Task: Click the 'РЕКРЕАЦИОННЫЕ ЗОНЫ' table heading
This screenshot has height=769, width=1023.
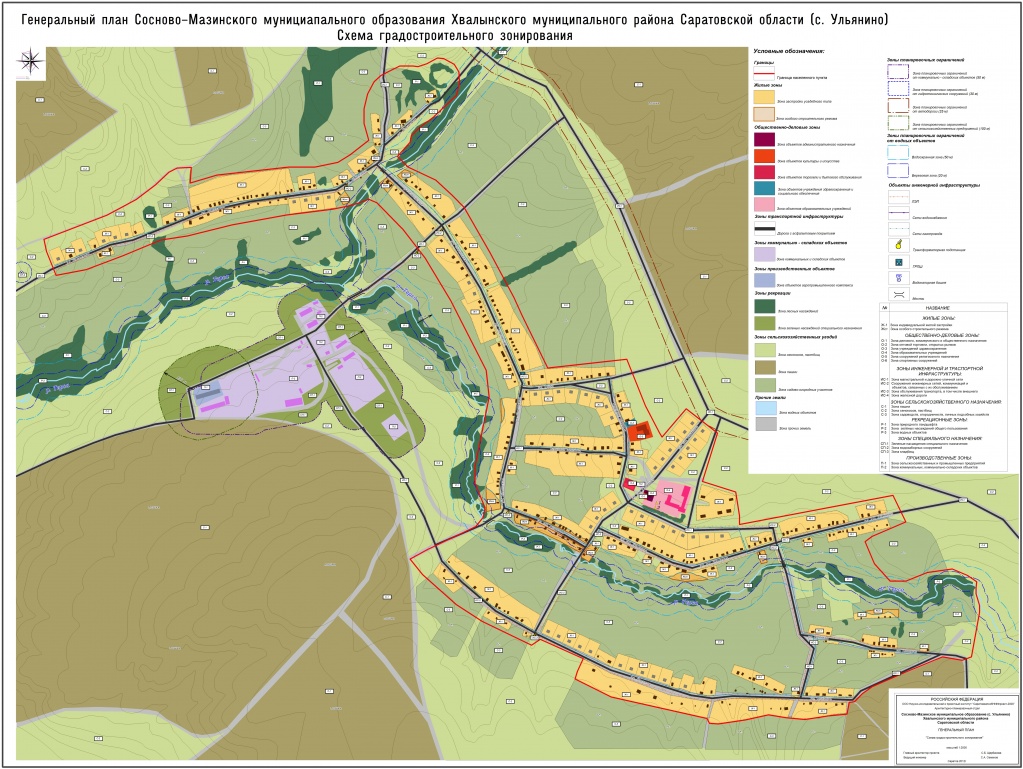Action: tap(938, 420)
